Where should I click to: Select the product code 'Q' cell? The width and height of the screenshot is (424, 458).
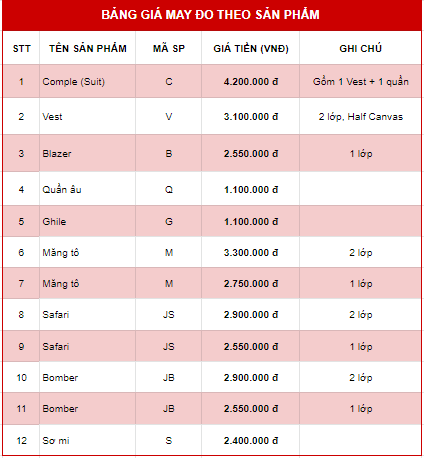click(x=169, y=189)
